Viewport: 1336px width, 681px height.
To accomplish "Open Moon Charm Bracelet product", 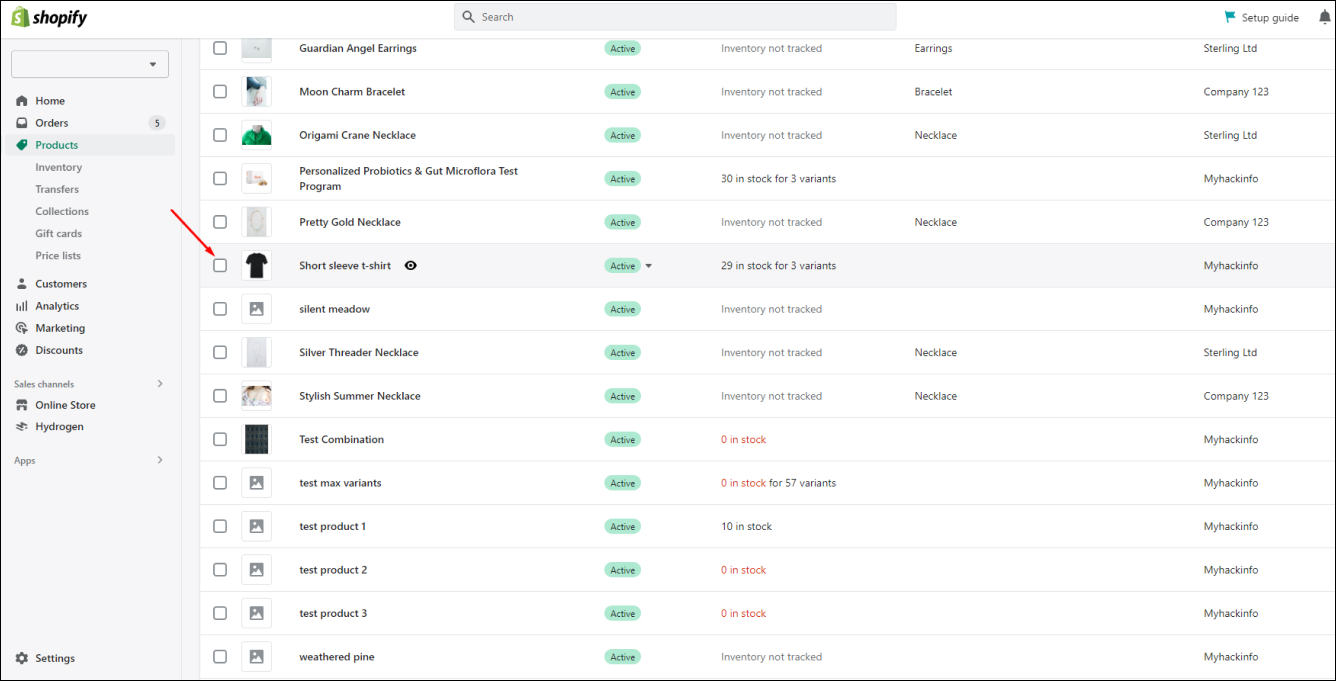I will pos(352,91).
